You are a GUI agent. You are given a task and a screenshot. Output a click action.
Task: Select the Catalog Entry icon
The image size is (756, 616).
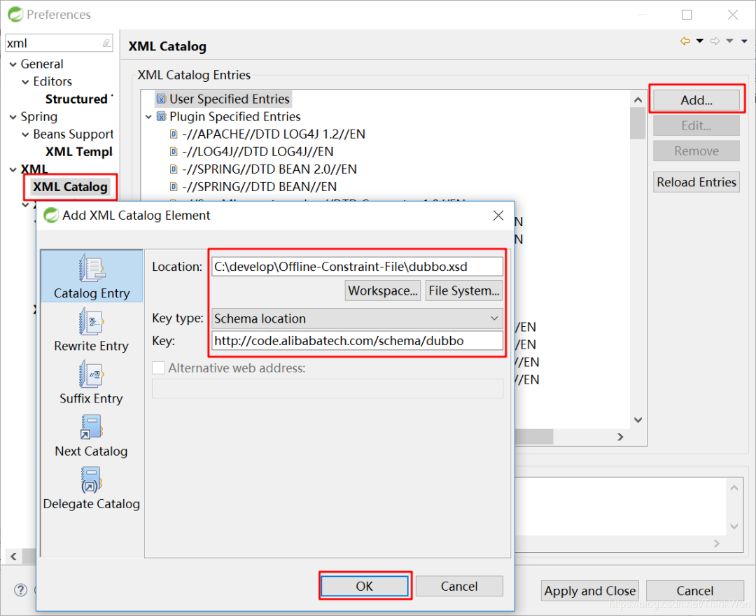point(92,268)
